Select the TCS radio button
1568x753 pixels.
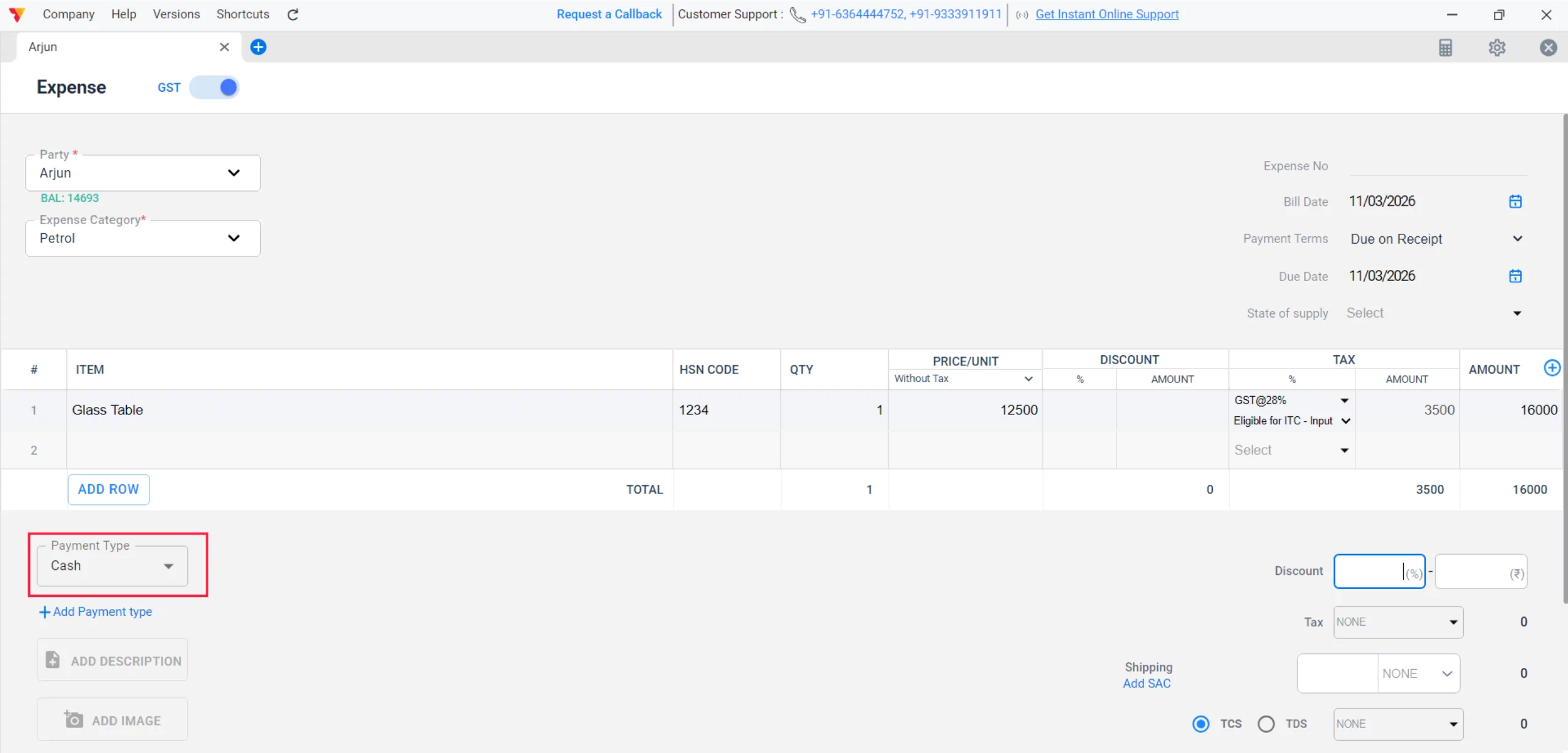[1200, 724]
